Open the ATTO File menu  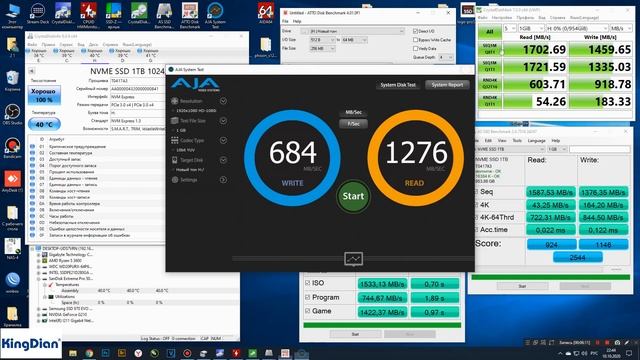click(x=285, y=21)
